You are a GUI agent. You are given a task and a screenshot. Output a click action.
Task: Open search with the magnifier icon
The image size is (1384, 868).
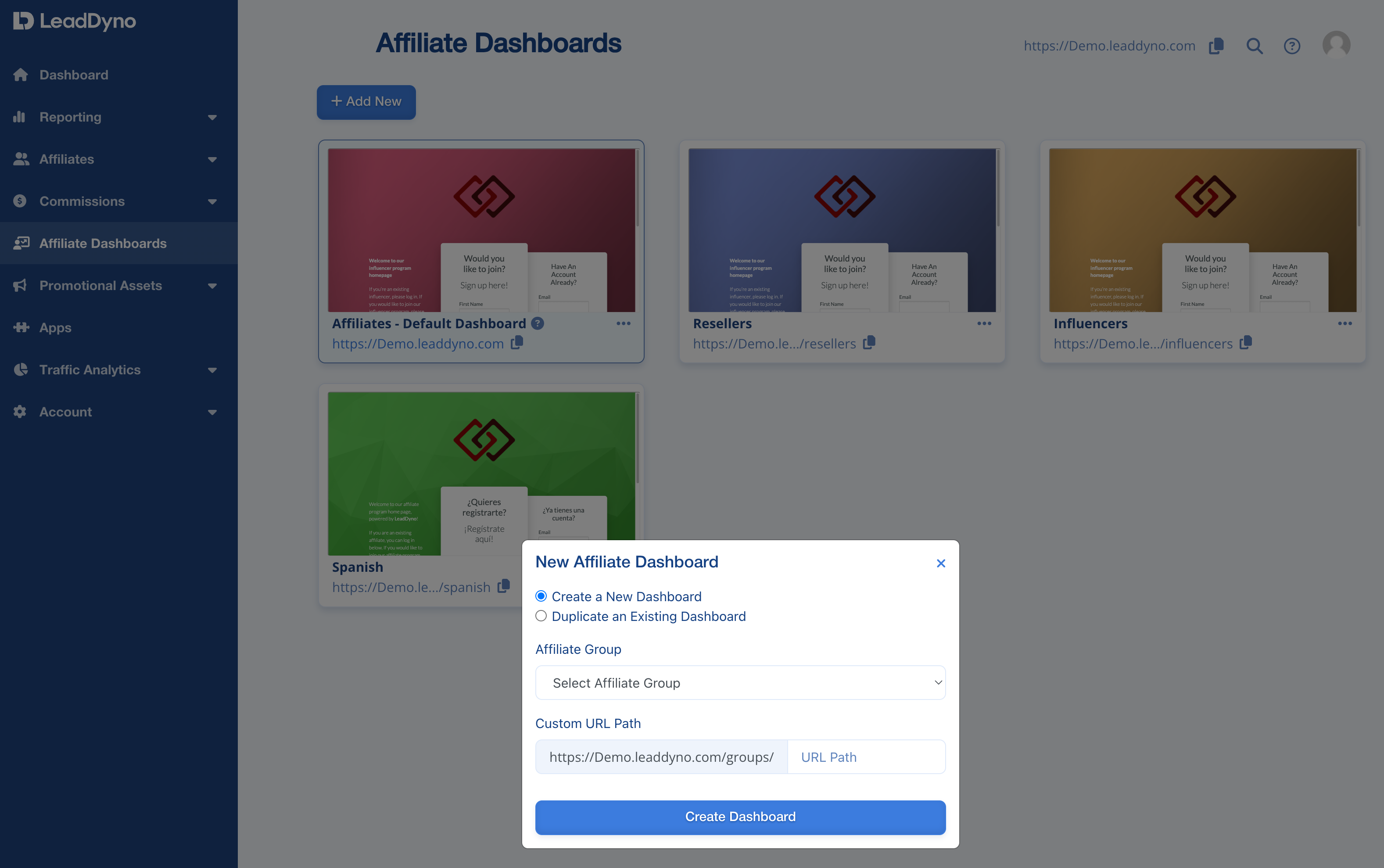pos(1255,46)
